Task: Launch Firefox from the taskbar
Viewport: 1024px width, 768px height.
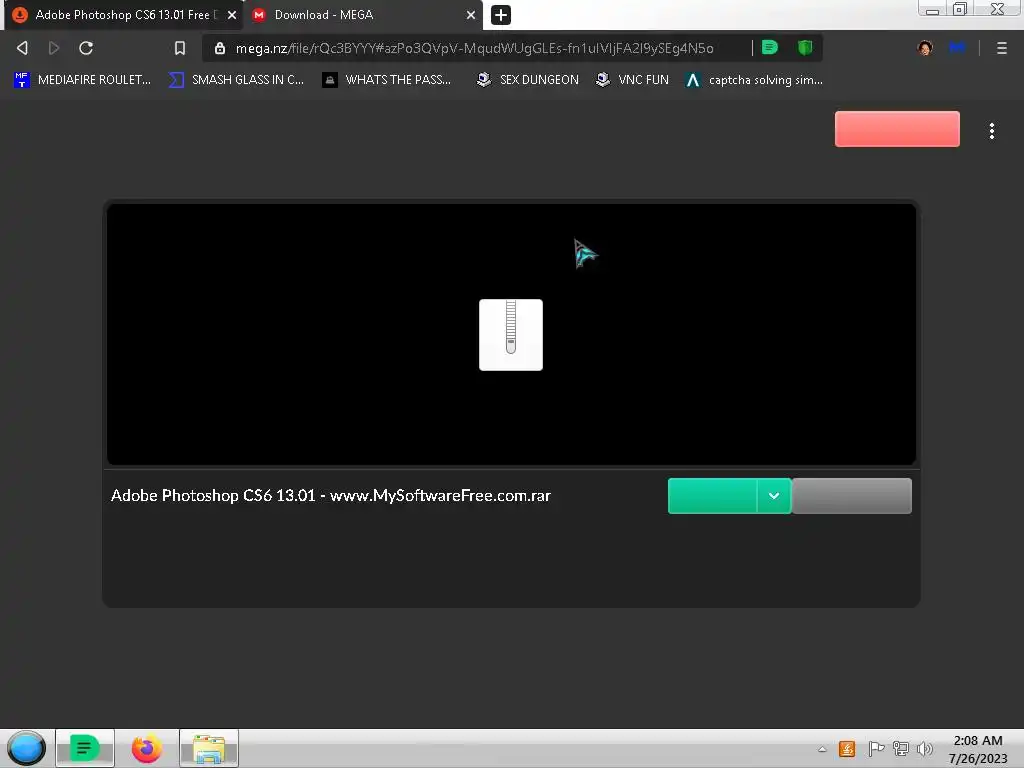Action: pos(146,748)
